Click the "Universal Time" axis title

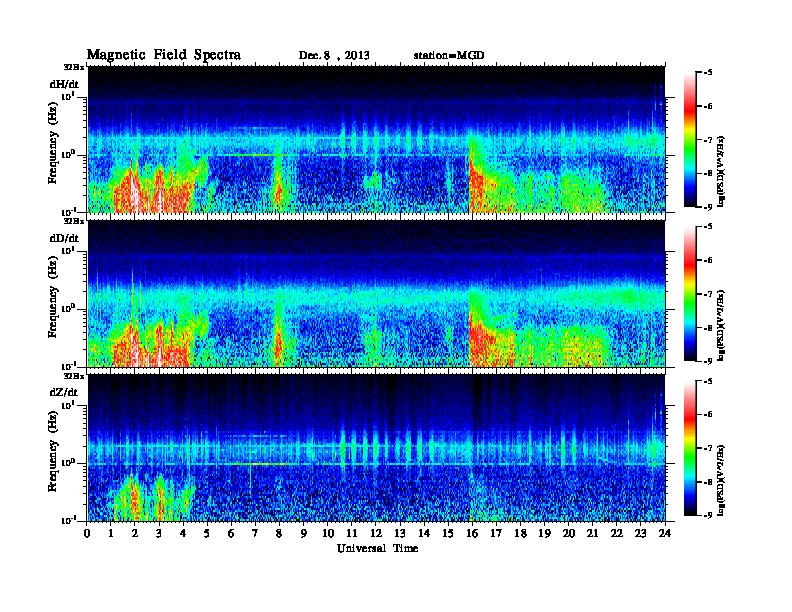[377, 548]
